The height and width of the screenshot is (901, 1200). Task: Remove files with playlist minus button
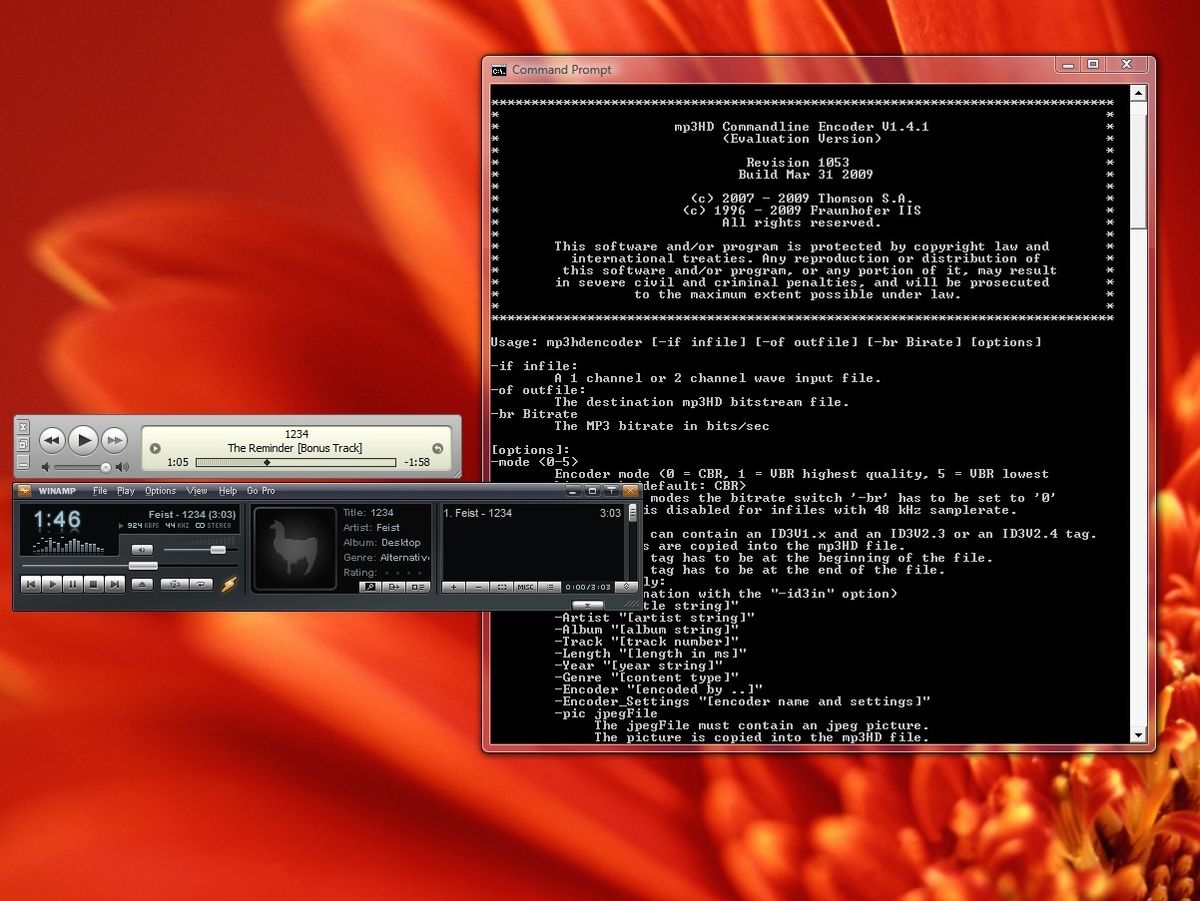click(x=477, y=588)
